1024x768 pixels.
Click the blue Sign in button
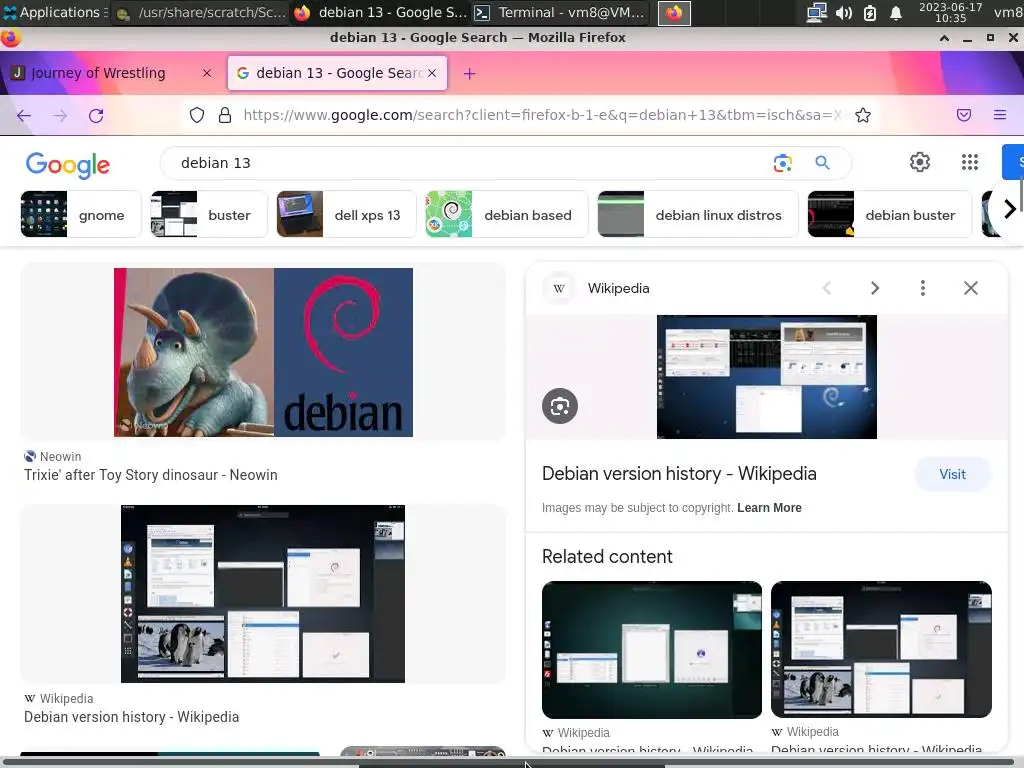point(1013,162)
